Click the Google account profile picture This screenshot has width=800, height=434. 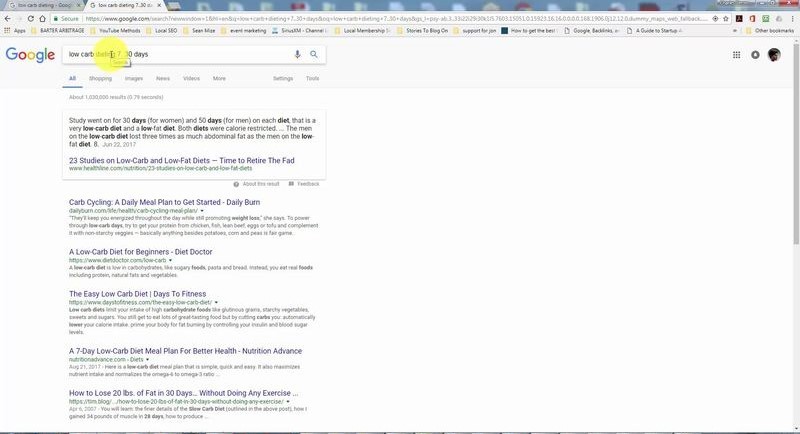tap(774, 55)
